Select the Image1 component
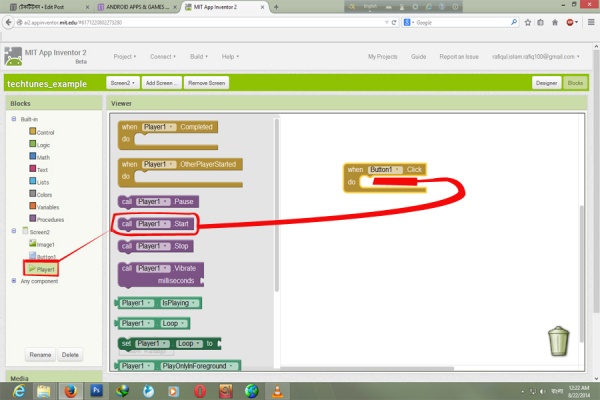 (42, 244)
